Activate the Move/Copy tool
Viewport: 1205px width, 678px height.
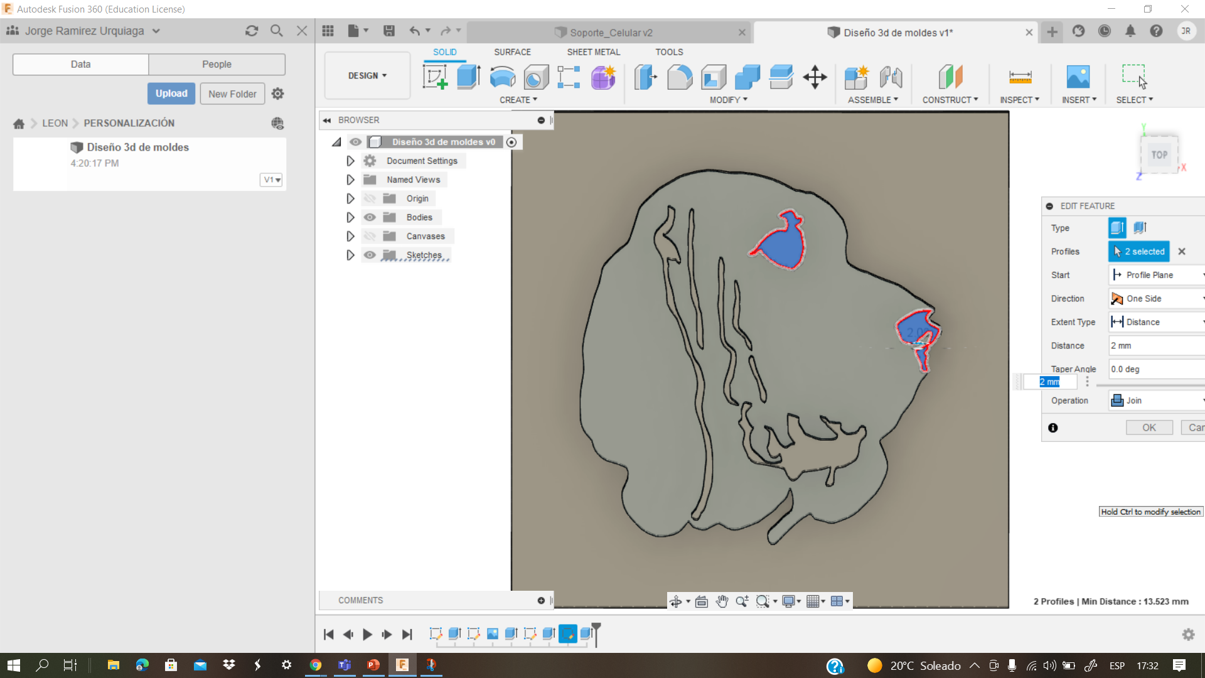815,77
